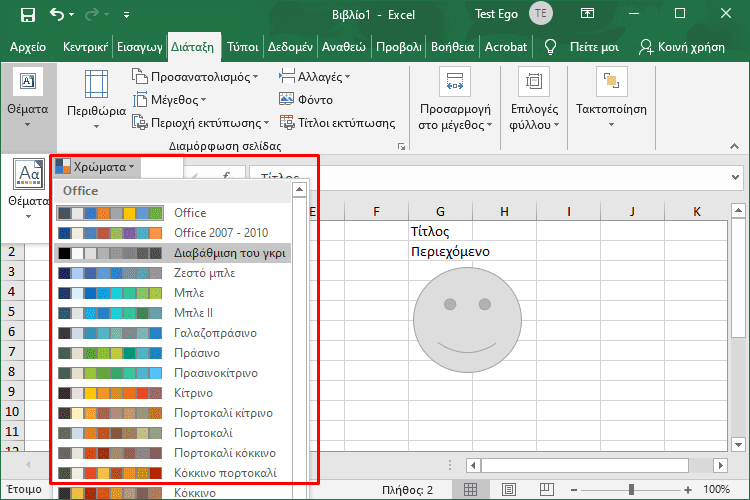Select the Office color scheme

[x=173, y=213]
